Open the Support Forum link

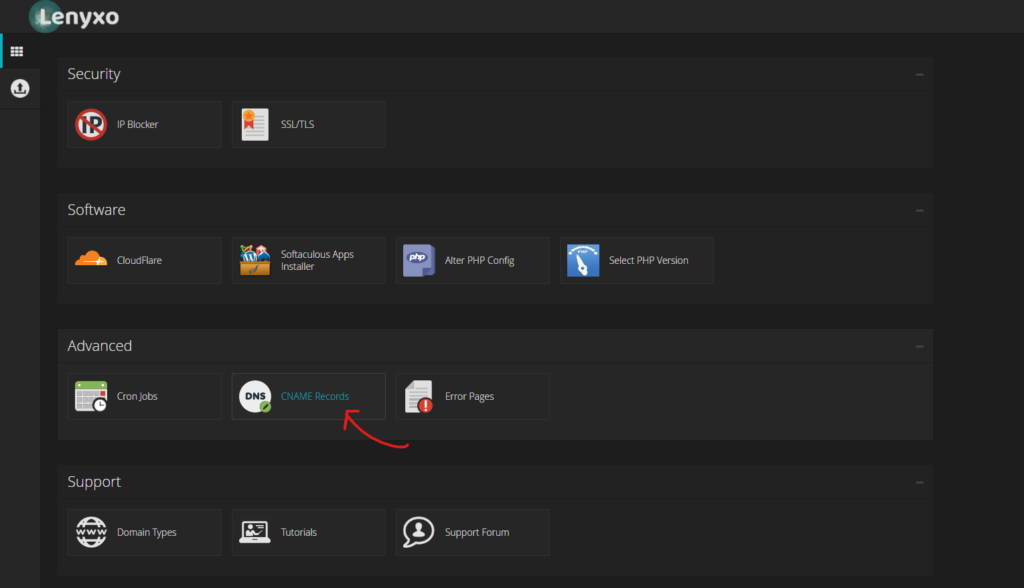click(x=477, y=532)
